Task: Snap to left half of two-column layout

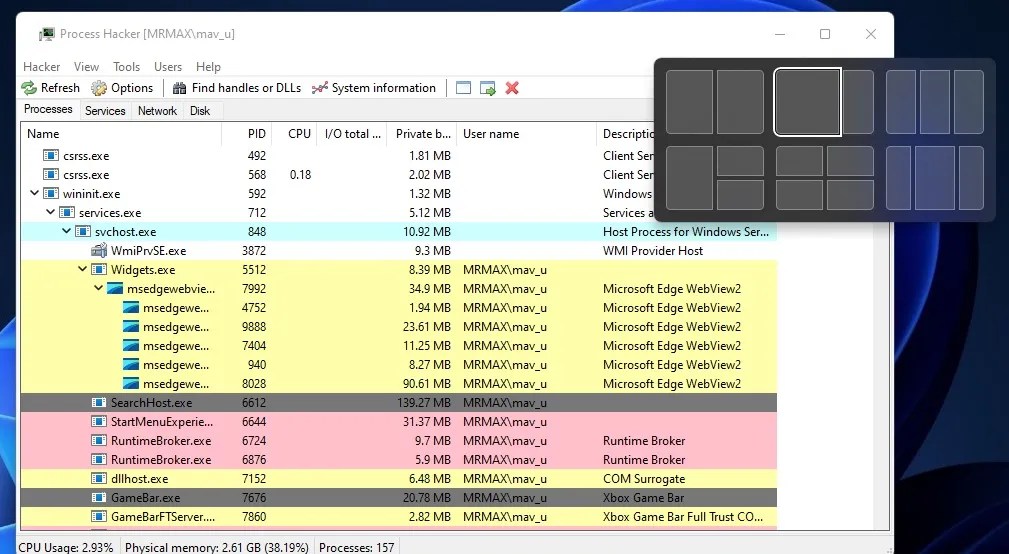Action: [689, 102]
